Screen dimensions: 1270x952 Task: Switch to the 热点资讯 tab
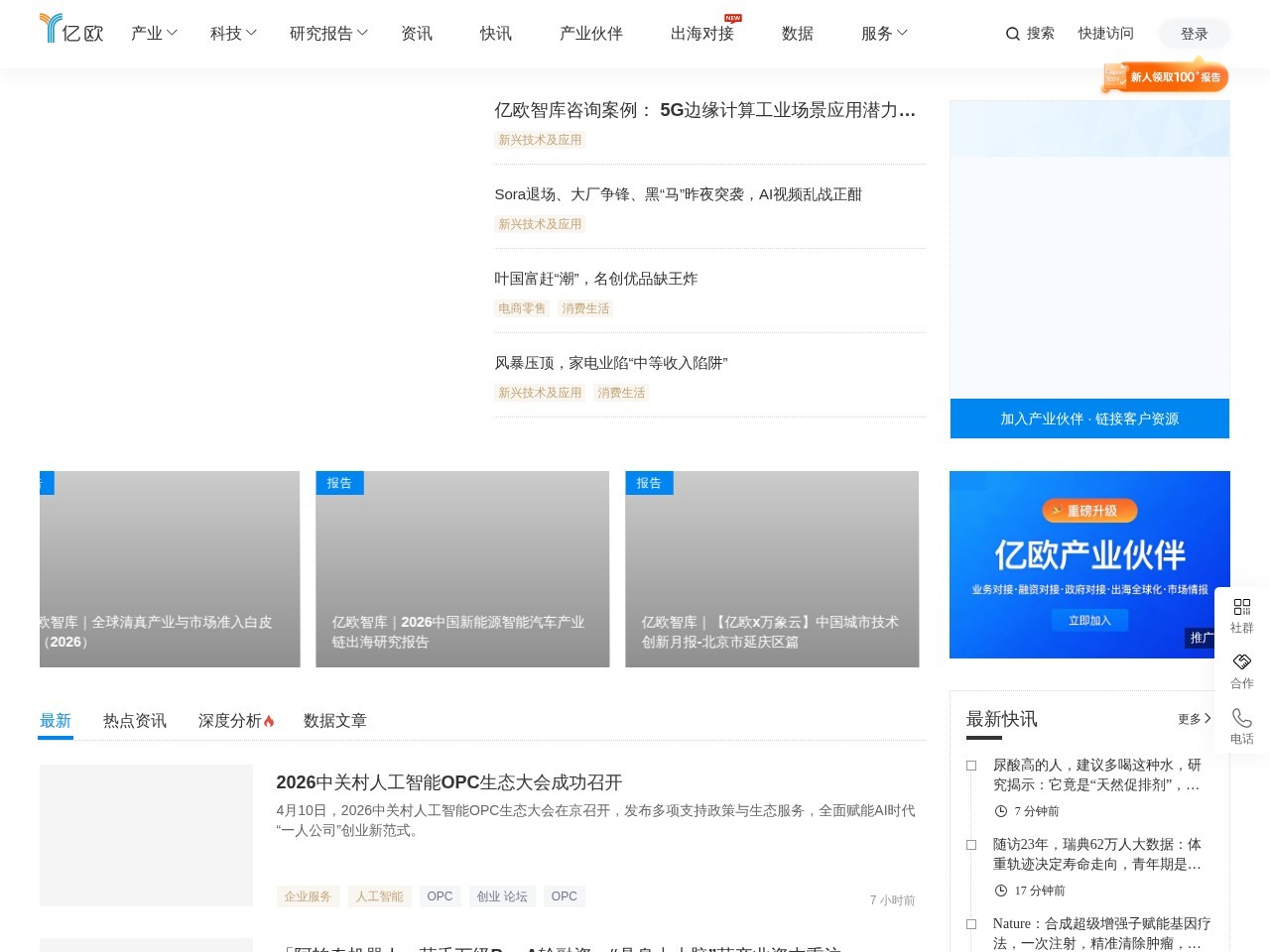[134, 720]
